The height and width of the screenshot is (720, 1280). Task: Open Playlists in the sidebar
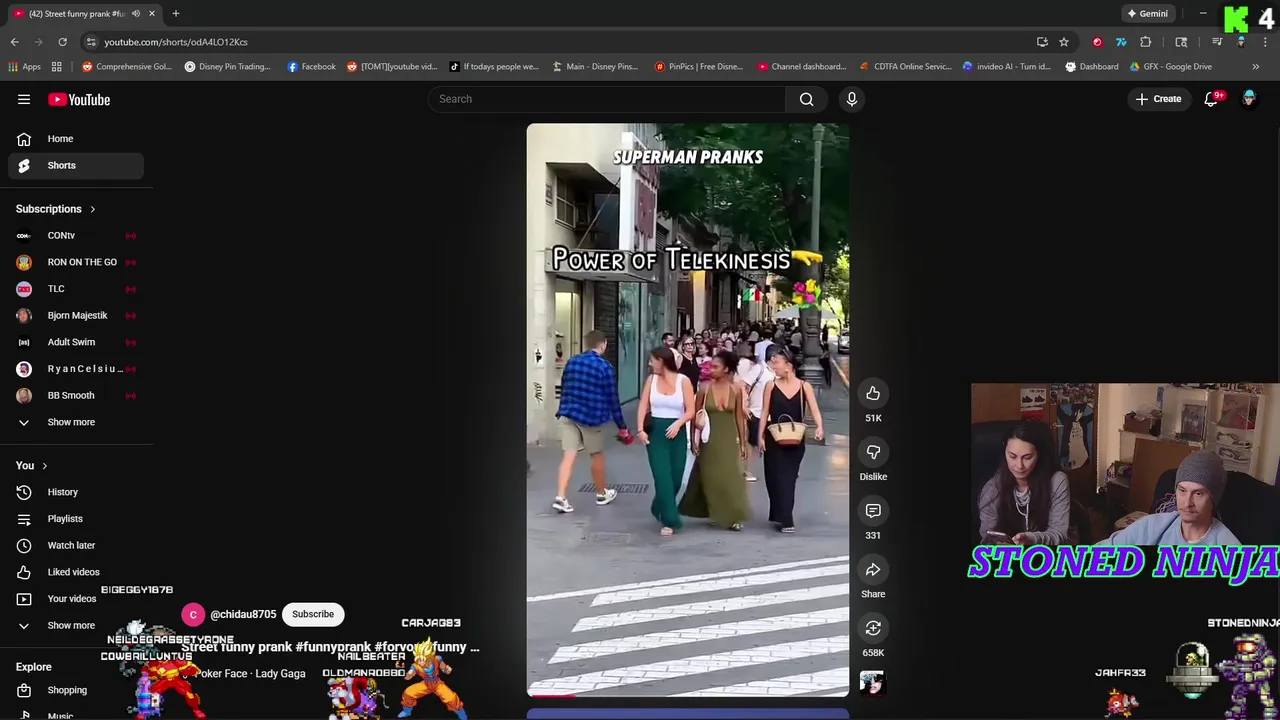[75, 519]
